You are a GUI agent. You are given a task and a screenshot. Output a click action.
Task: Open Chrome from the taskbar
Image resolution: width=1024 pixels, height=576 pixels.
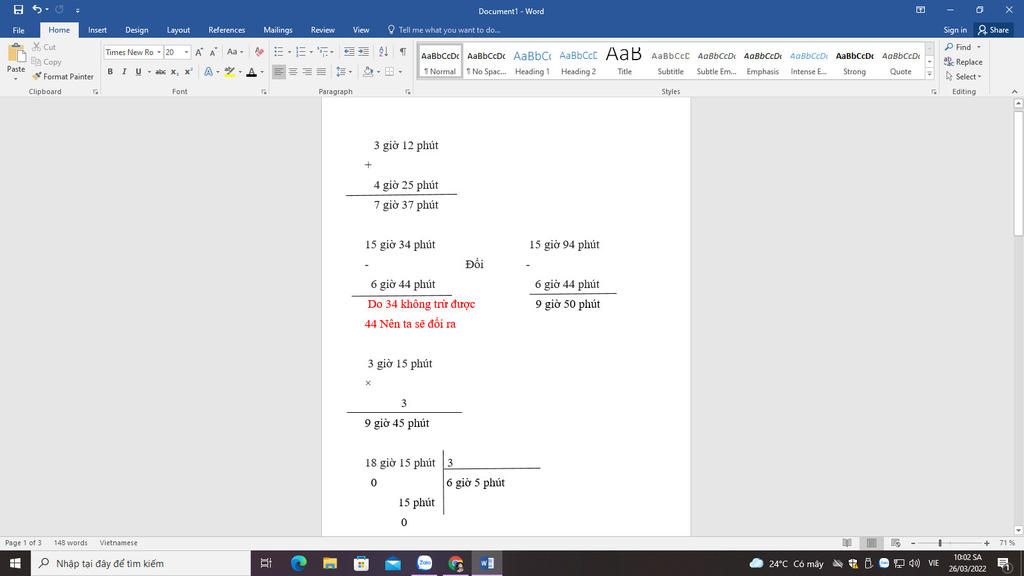456,563
